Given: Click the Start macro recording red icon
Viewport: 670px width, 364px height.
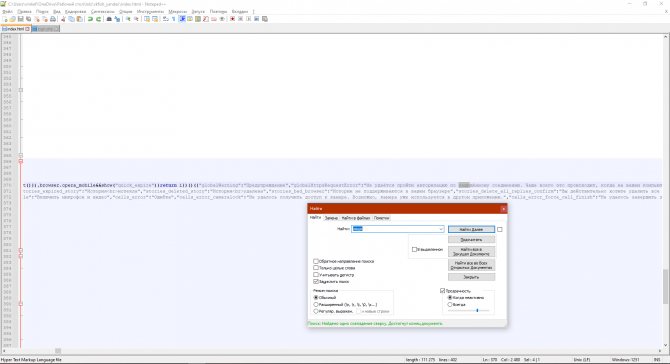Looking at the screenshot, I should [232, 19].
